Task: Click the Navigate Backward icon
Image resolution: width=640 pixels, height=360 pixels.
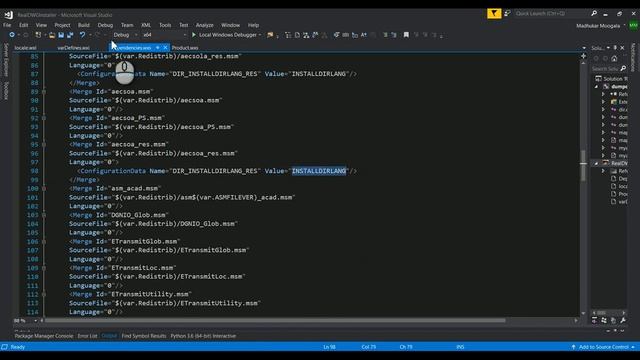Action: (x=12, y=35)
